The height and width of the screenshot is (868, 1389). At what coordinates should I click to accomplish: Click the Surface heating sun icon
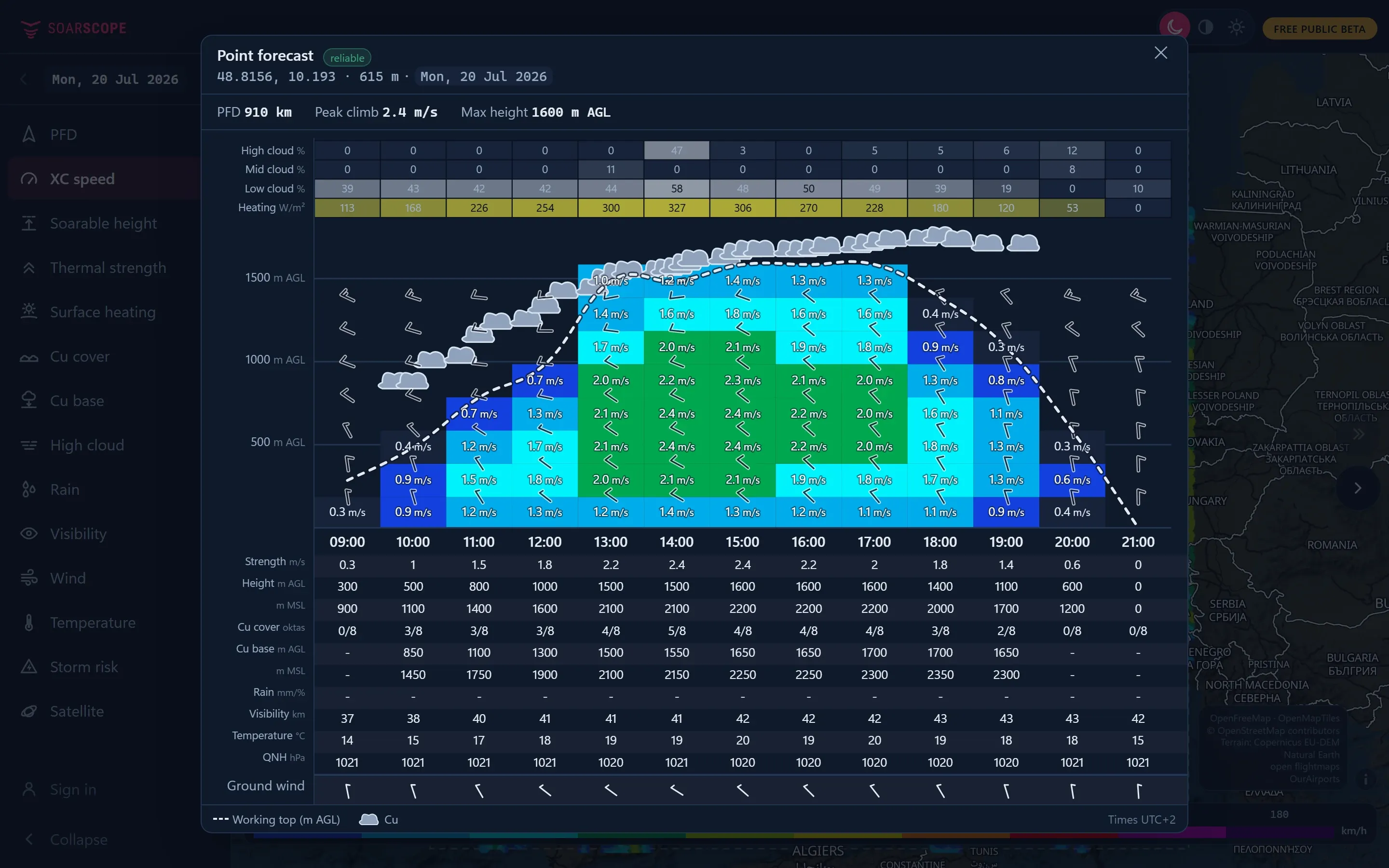tap(29, 312)
